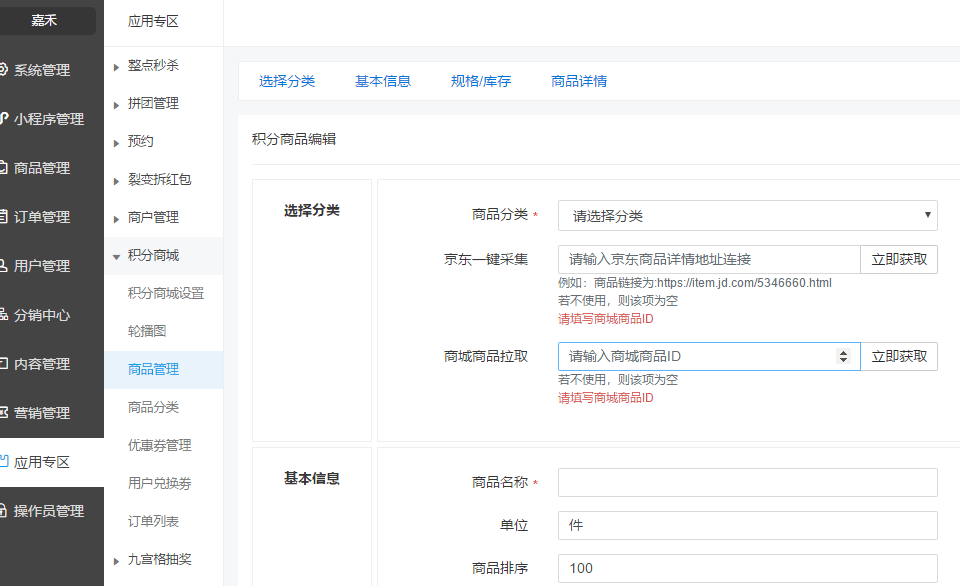Click the 基本信息 section label
The width and height of the screenshot is (960, 586).
pos(312,478)
